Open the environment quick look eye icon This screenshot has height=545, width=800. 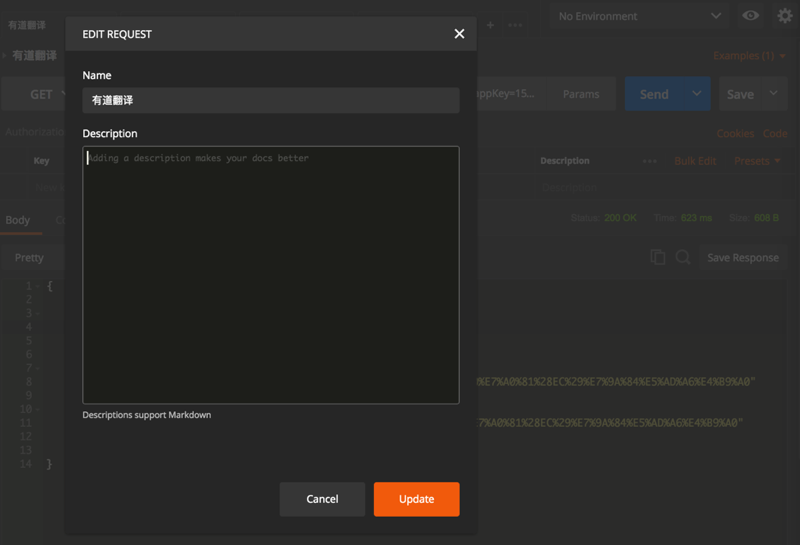click(x=750, y=16)
